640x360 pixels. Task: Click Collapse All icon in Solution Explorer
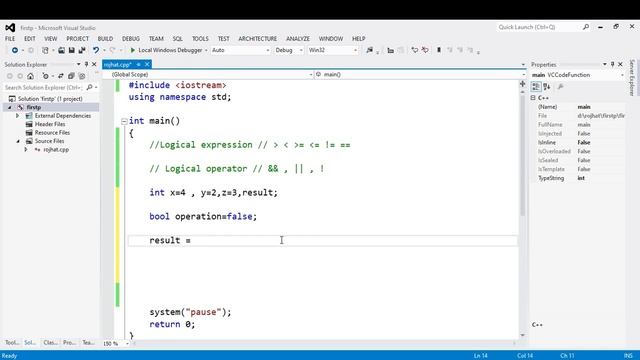pos(71,76)
